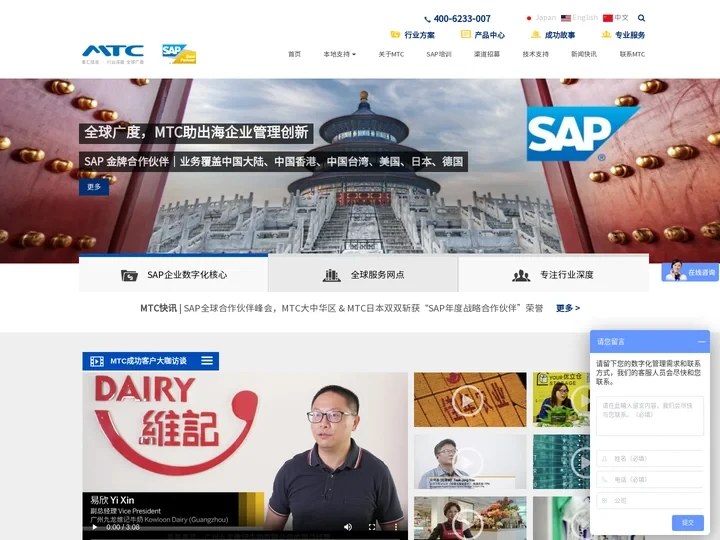Open 成功故事 link
This screenshot has height=540, width=720.
tap(560, 35)
